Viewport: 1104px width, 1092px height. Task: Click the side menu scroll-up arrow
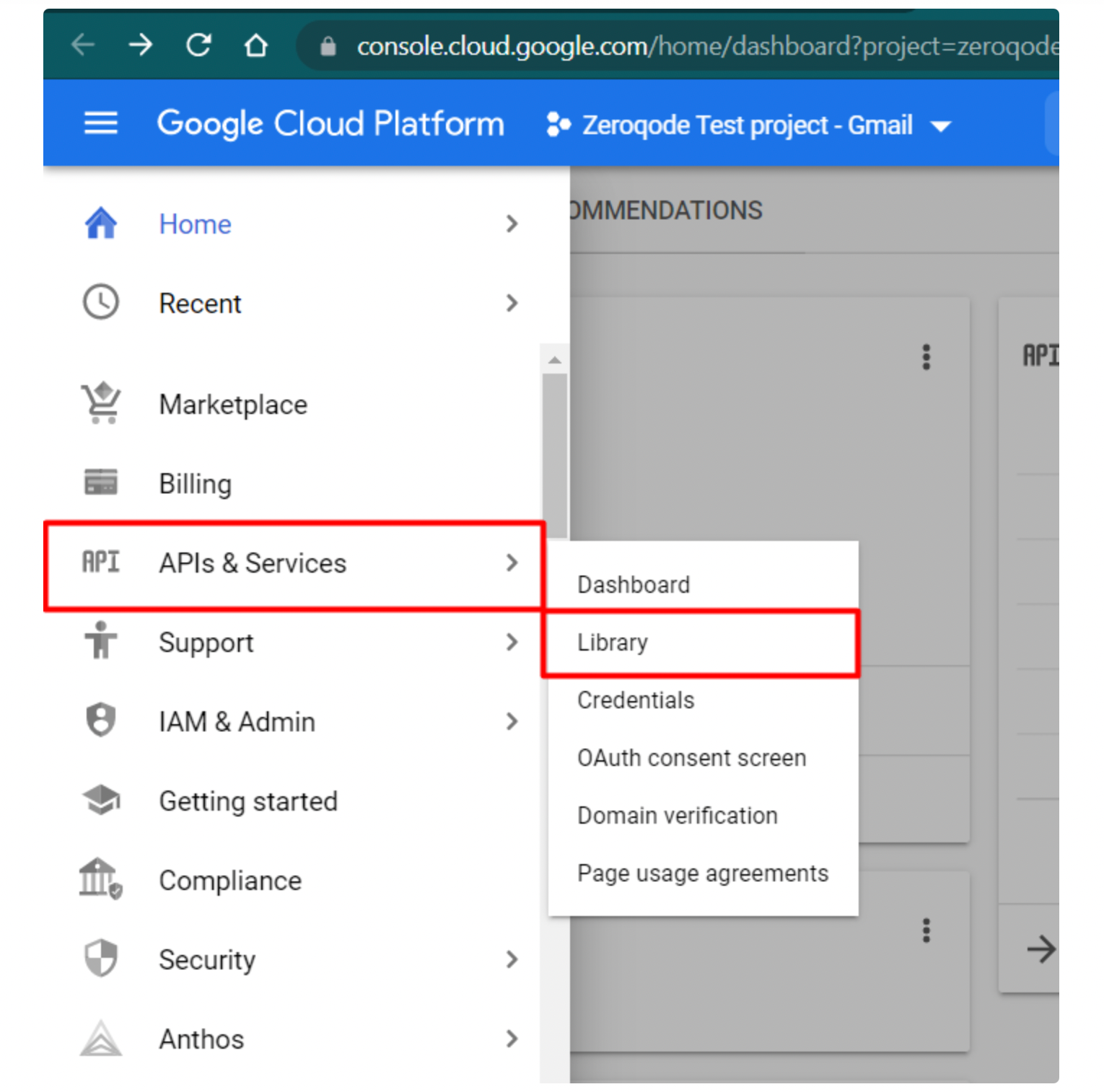(x=555, y=359)
